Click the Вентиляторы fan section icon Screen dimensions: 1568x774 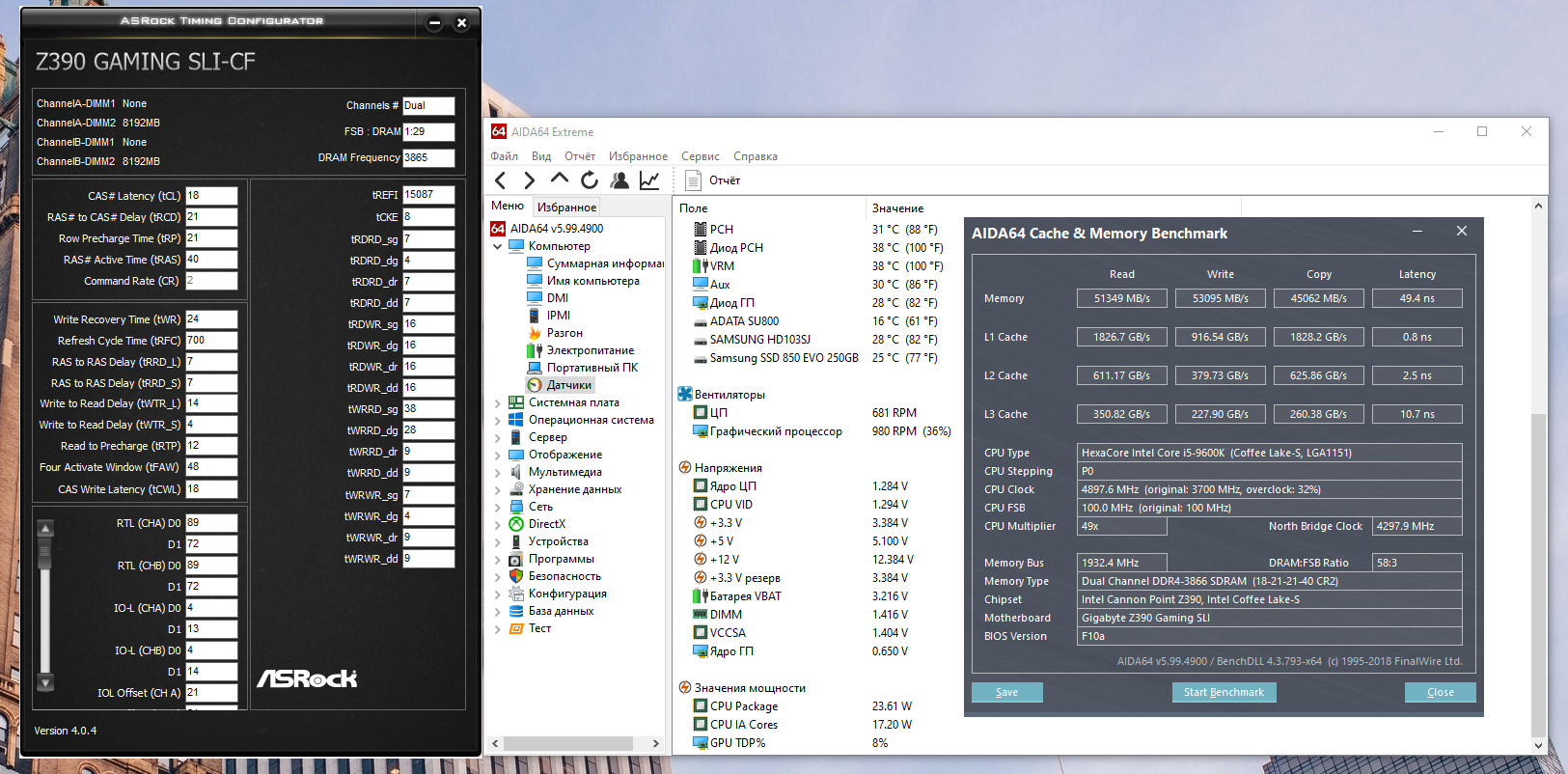685,394
